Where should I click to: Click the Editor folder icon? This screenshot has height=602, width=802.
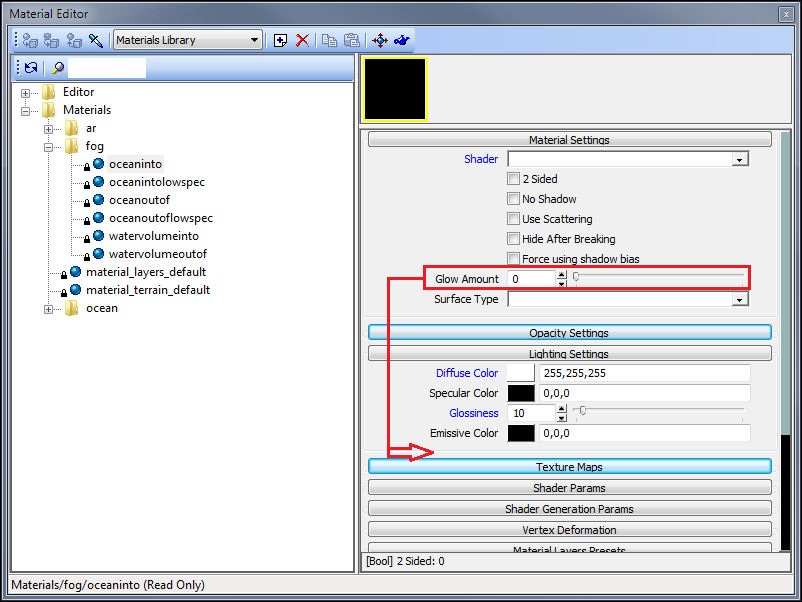pos(49,92)
